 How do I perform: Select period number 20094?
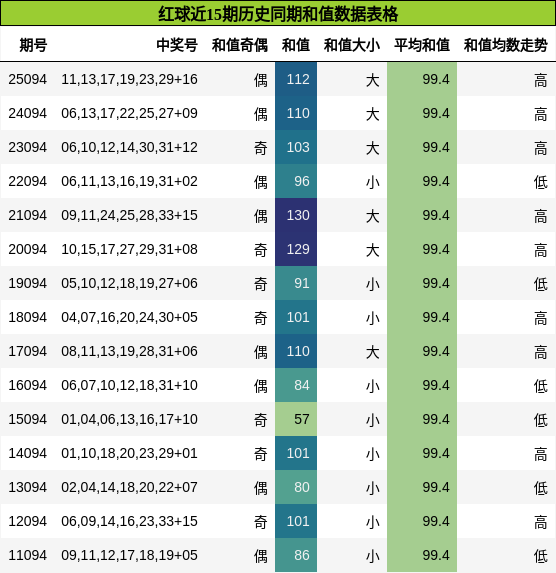[x=28, y=249]
